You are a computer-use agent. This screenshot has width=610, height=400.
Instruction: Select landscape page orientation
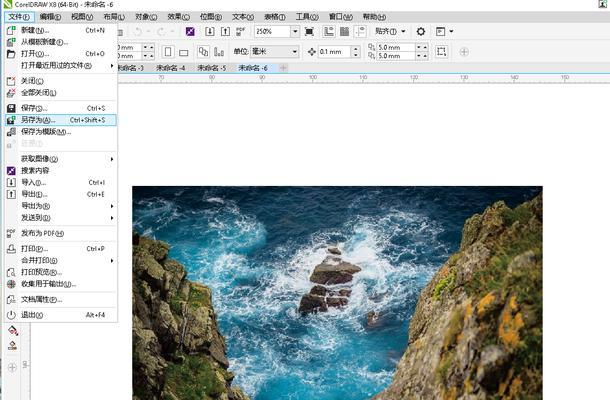(x=184, y=52)
